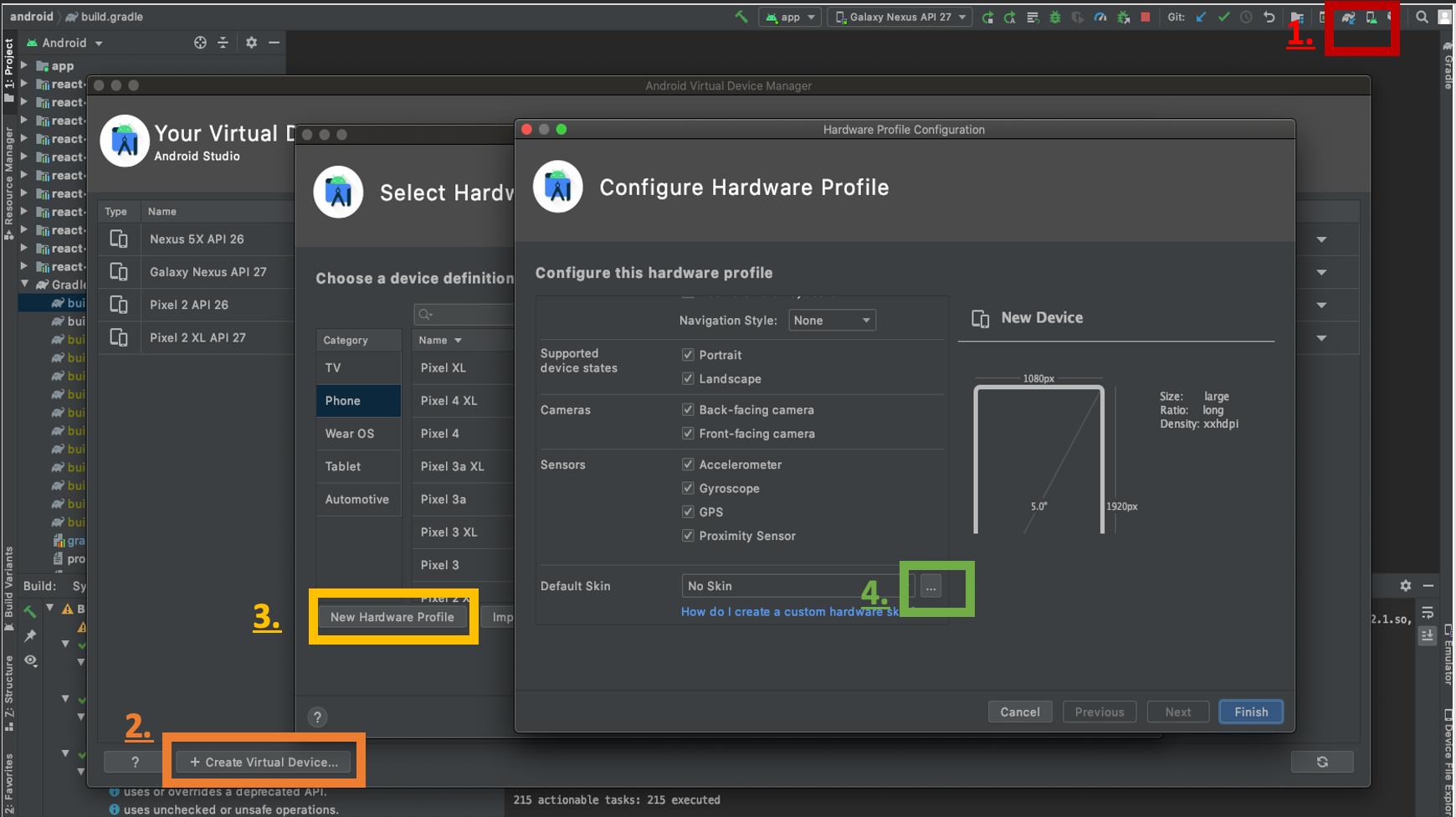The height and width of the screenshot is (817, 1456).
Task: Open the 1: Project side tab
Action: point(9,70)
